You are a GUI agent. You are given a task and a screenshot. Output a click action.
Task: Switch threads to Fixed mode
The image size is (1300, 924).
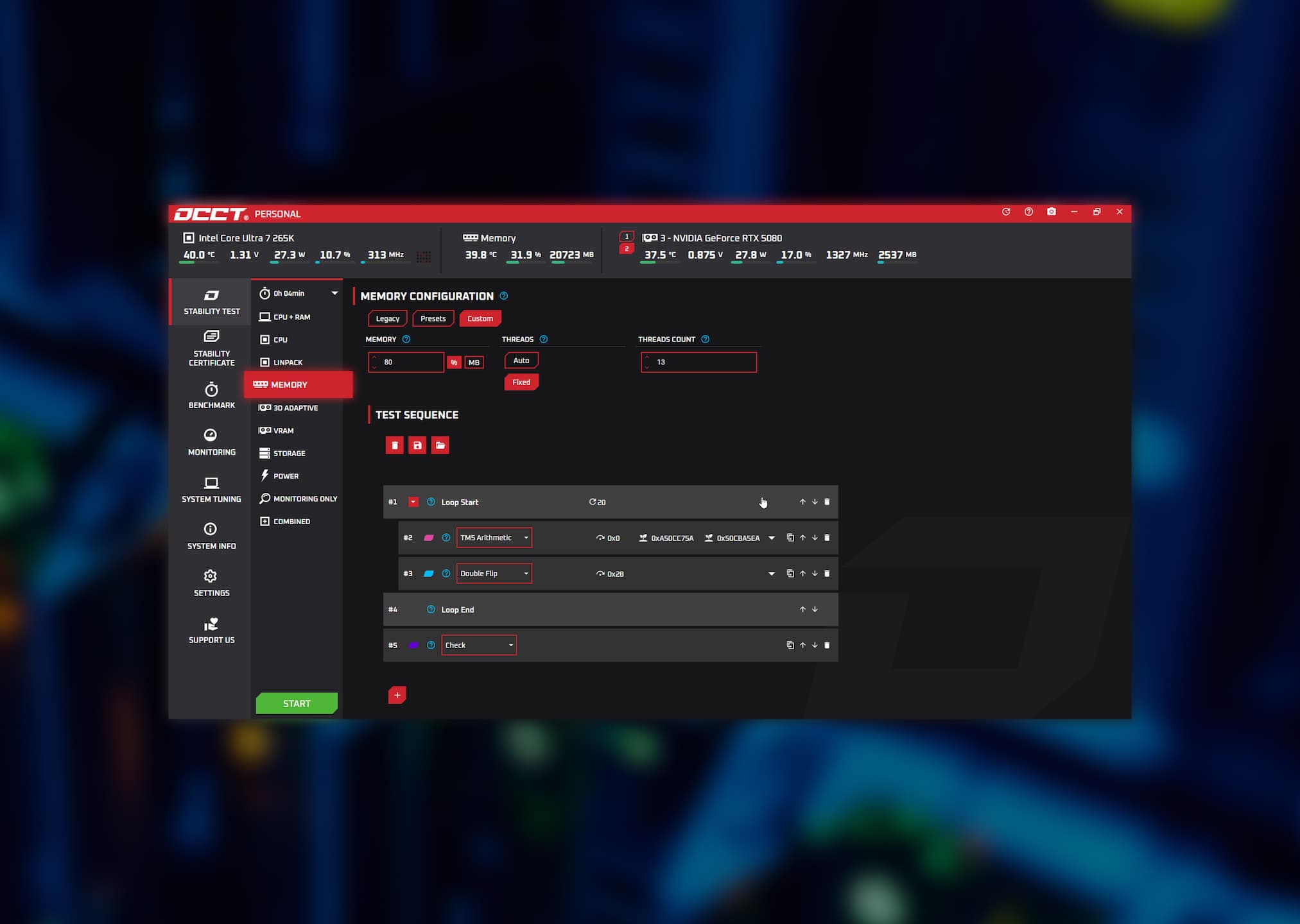point(521,382)
